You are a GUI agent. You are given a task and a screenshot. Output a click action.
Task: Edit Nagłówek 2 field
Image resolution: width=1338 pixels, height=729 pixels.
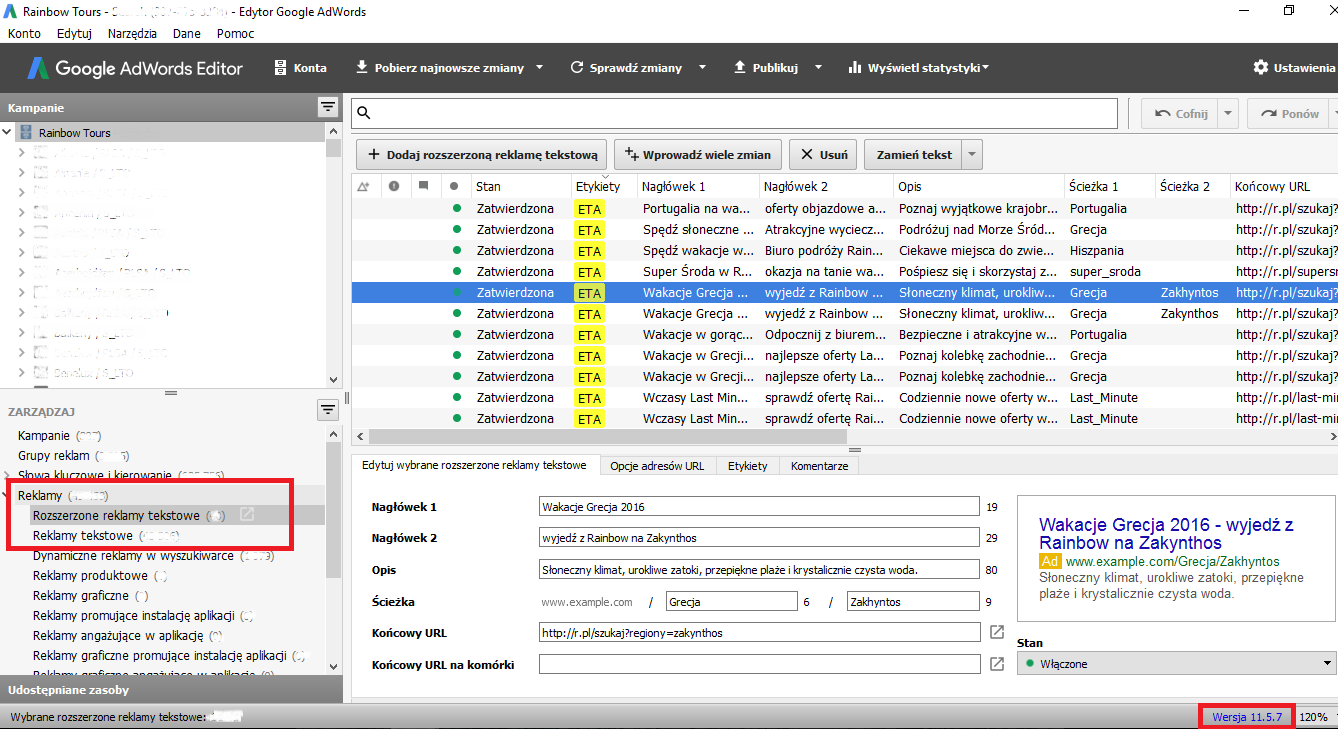pos(759,538)
